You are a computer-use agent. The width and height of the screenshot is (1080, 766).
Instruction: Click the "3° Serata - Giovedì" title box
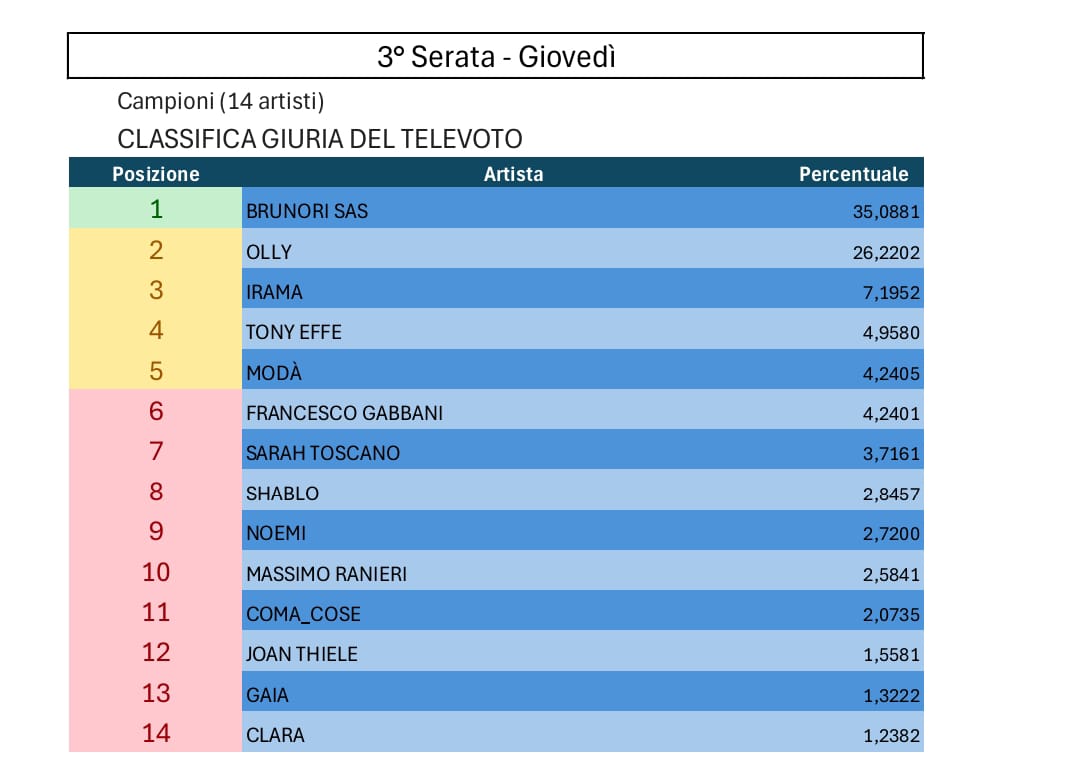coord(496,57)
